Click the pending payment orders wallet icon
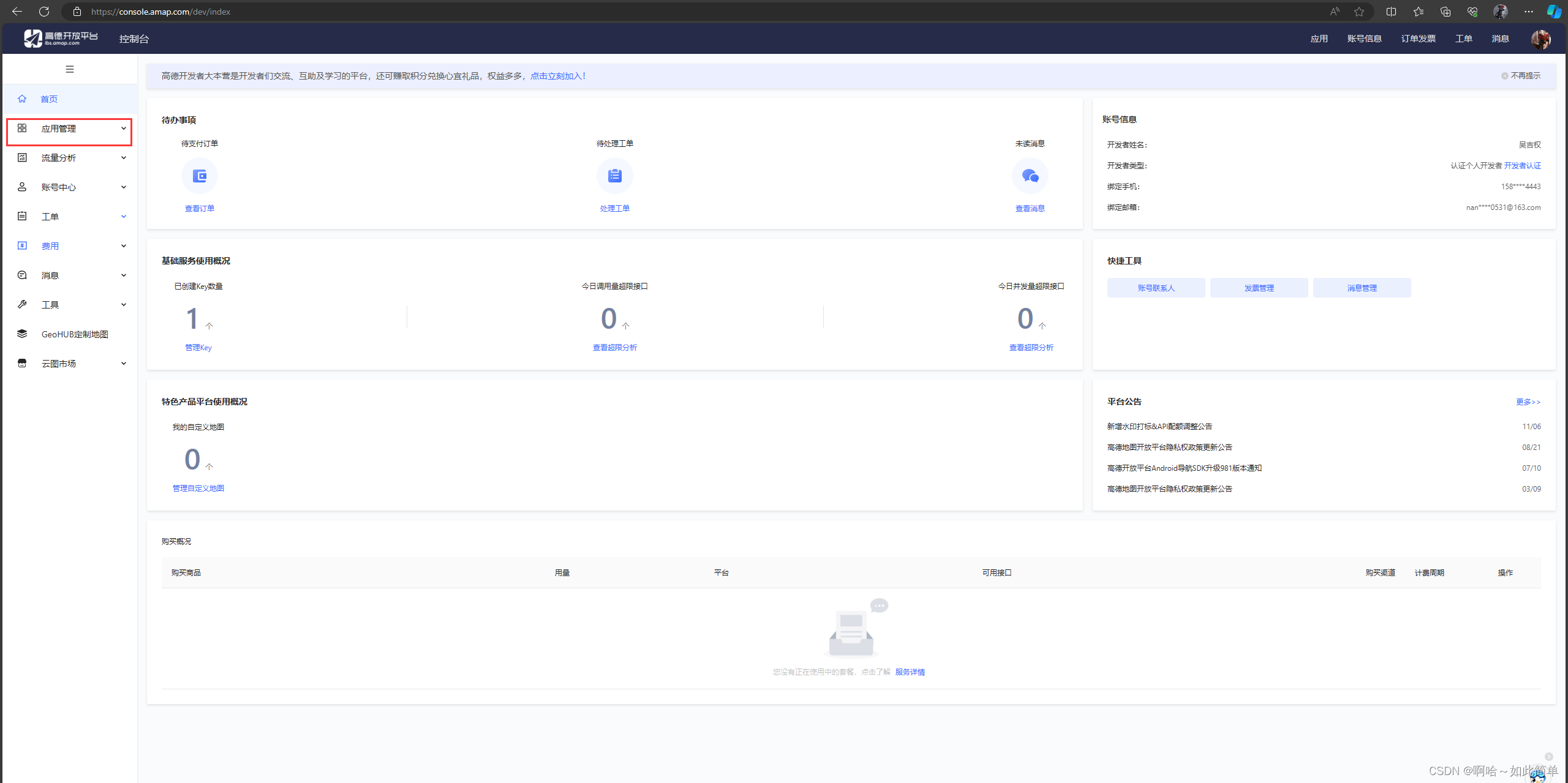The height and width of the screenshot is (783, 1568). 200,176
